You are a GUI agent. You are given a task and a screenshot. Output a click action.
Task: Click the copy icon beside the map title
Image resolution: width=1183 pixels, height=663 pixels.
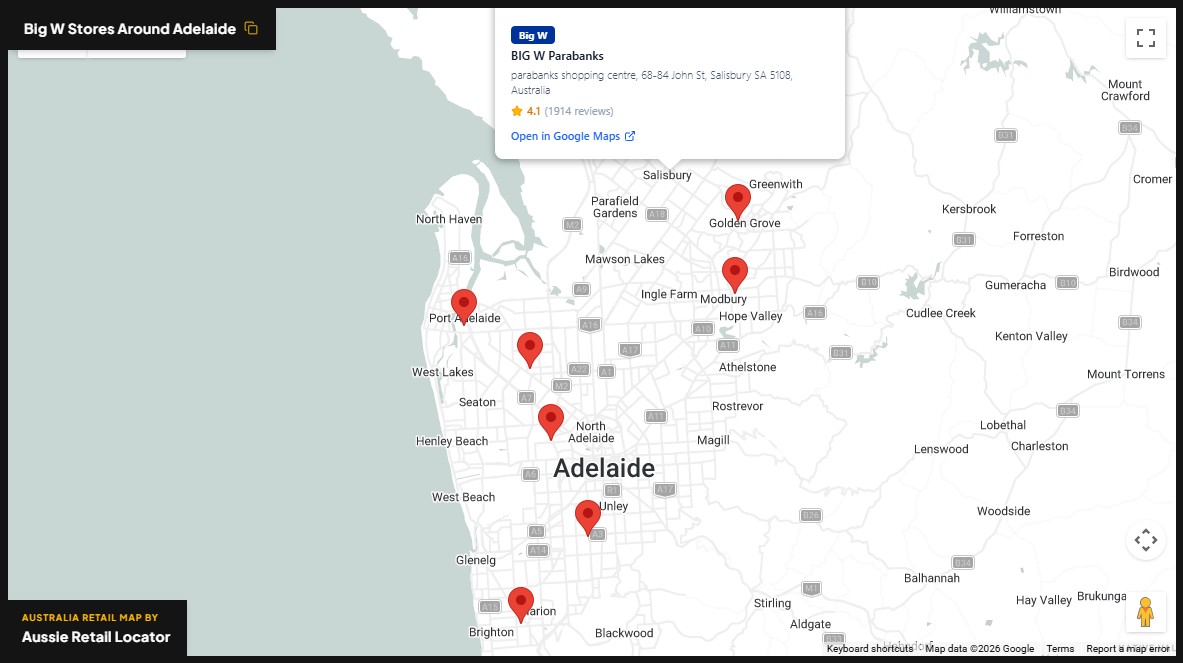[251, 29]
